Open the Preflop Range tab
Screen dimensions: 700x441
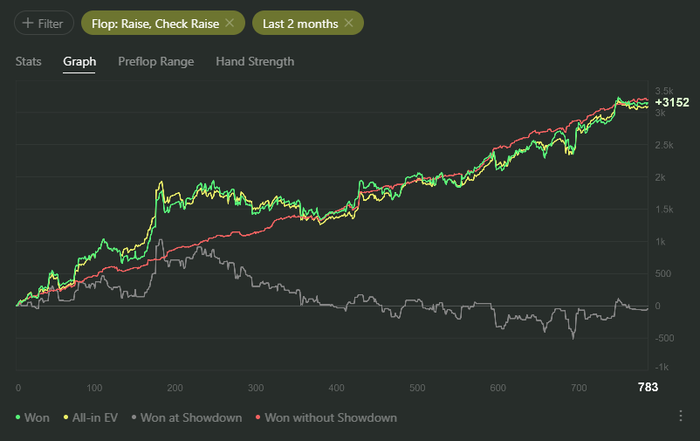tap(156, 61)
